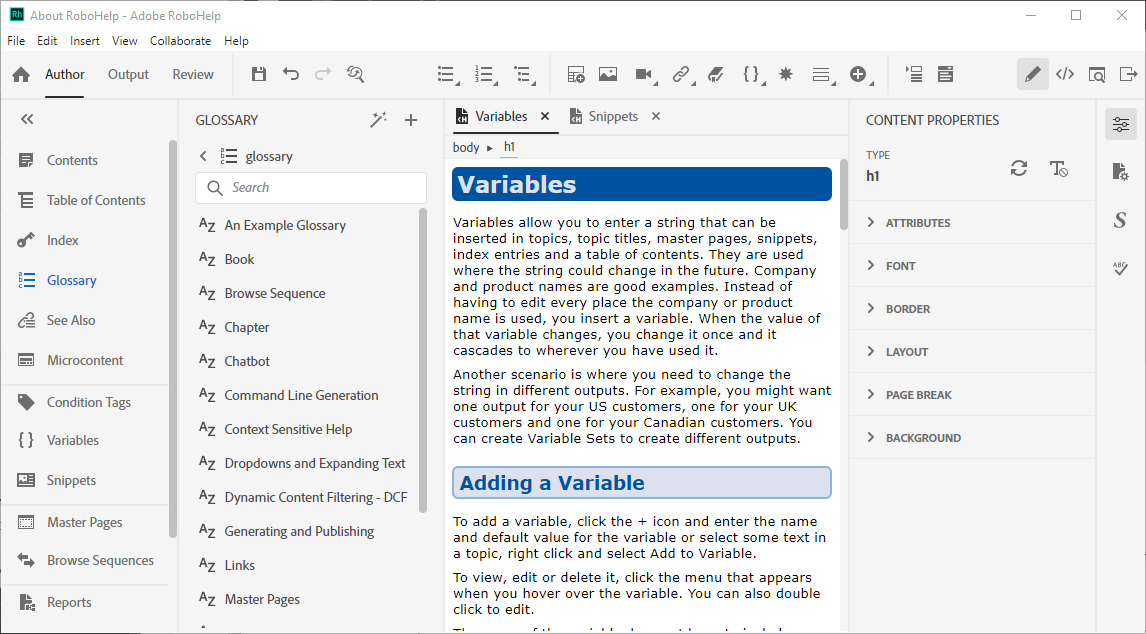Clear formatting in Content Properties
1146x634 pixels.
[1058, 168]
